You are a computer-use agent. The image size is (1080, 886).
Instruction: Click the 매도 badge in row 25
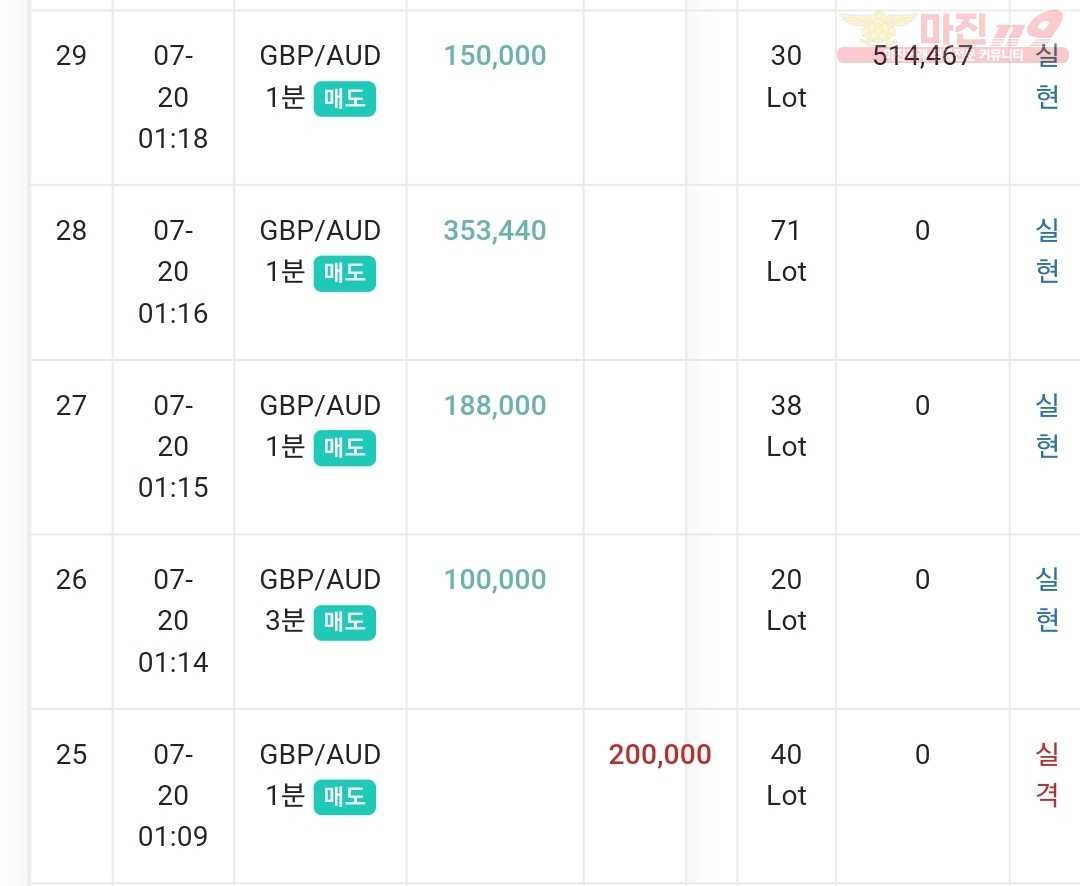point(344,796)
